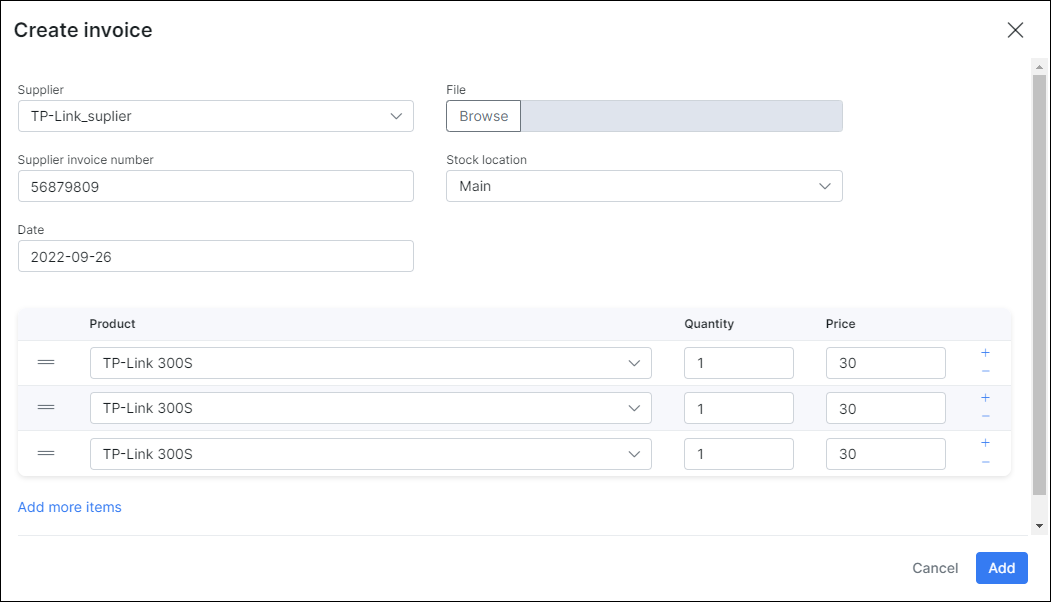1051x602 pixels.
Task: Click the second row's Price field
Action: point(885,408)
